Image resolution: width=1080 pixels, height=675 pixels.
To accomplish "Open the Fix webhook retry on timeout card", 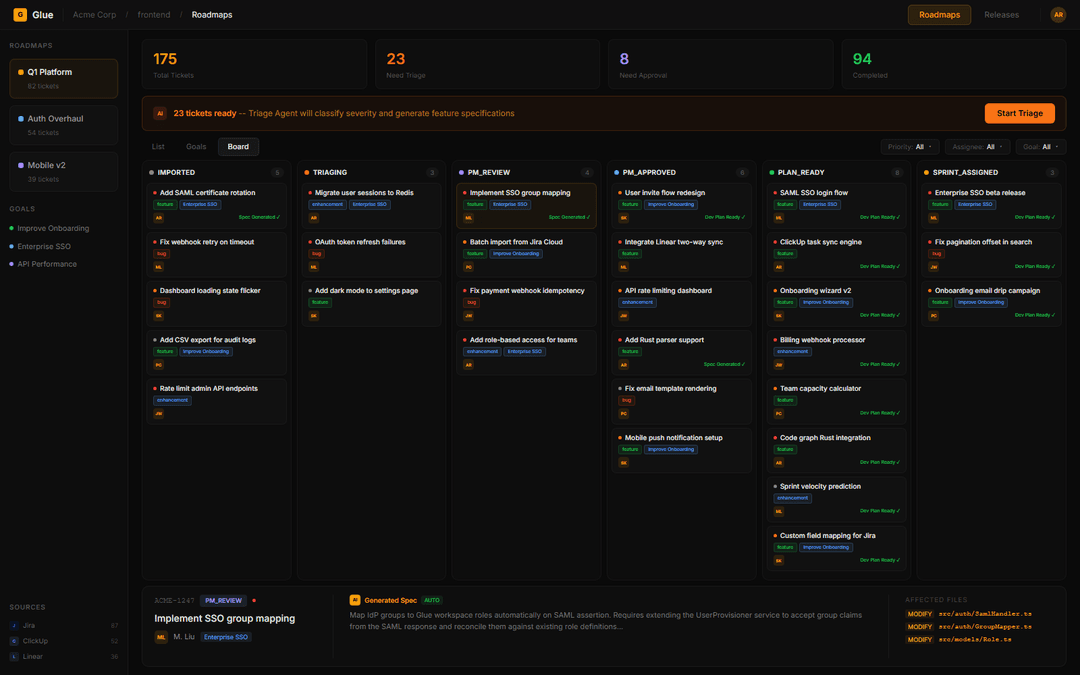I will tap(207, 242).
